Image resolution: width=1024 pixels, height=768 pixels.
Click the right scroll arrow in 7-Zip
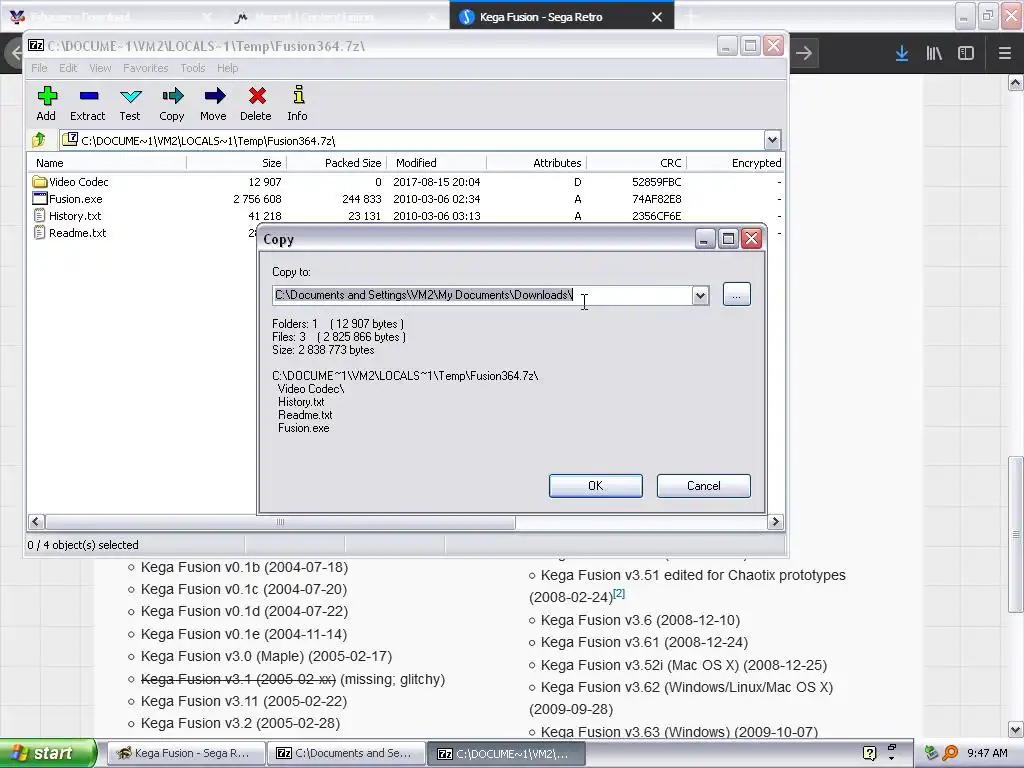tap(775, 522)
